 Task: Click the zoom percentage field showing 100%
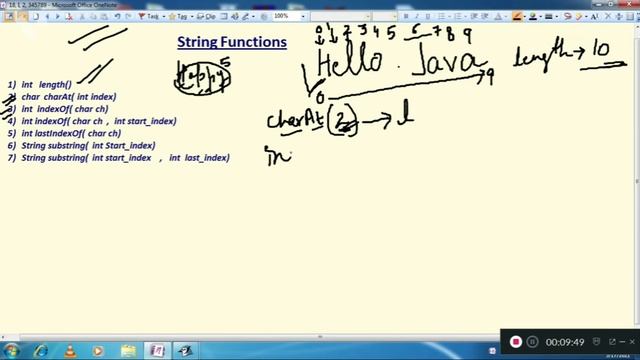(x=286, y=16)
